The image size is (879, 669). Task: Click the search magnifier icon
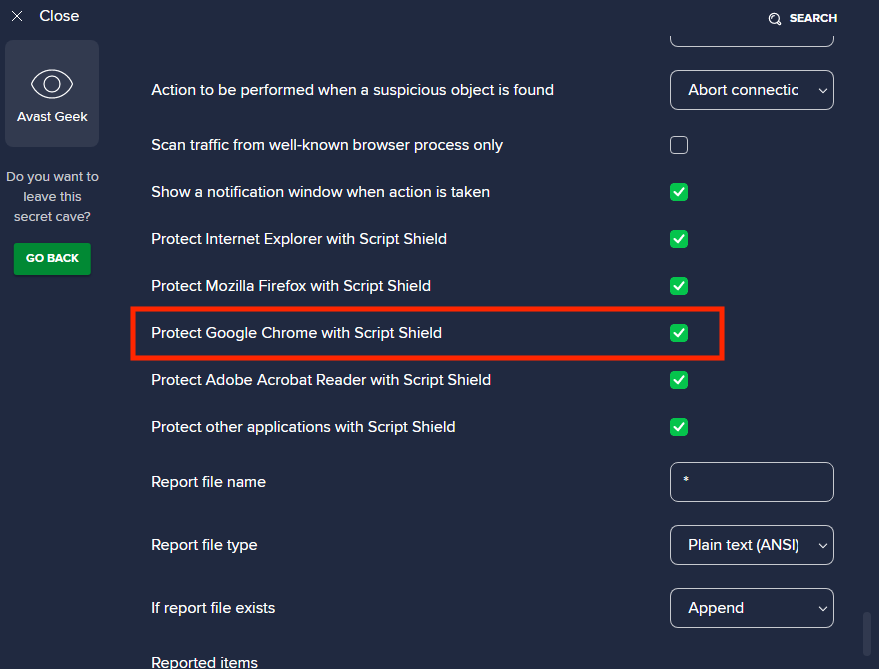coord(774,19)
